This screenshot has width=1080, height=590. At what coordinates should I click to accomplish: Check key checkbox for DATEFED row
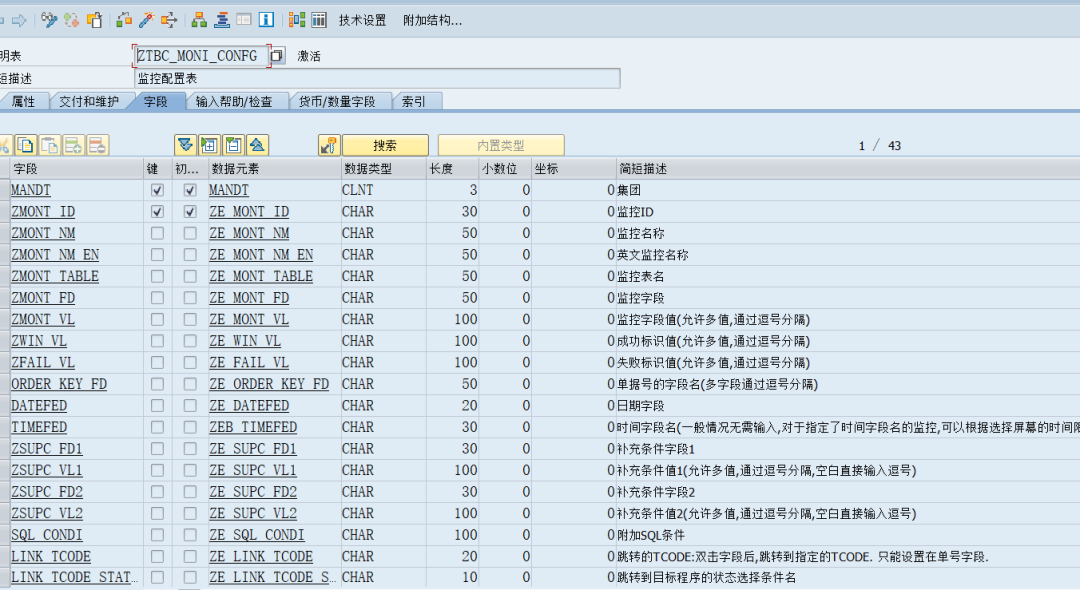157,405
